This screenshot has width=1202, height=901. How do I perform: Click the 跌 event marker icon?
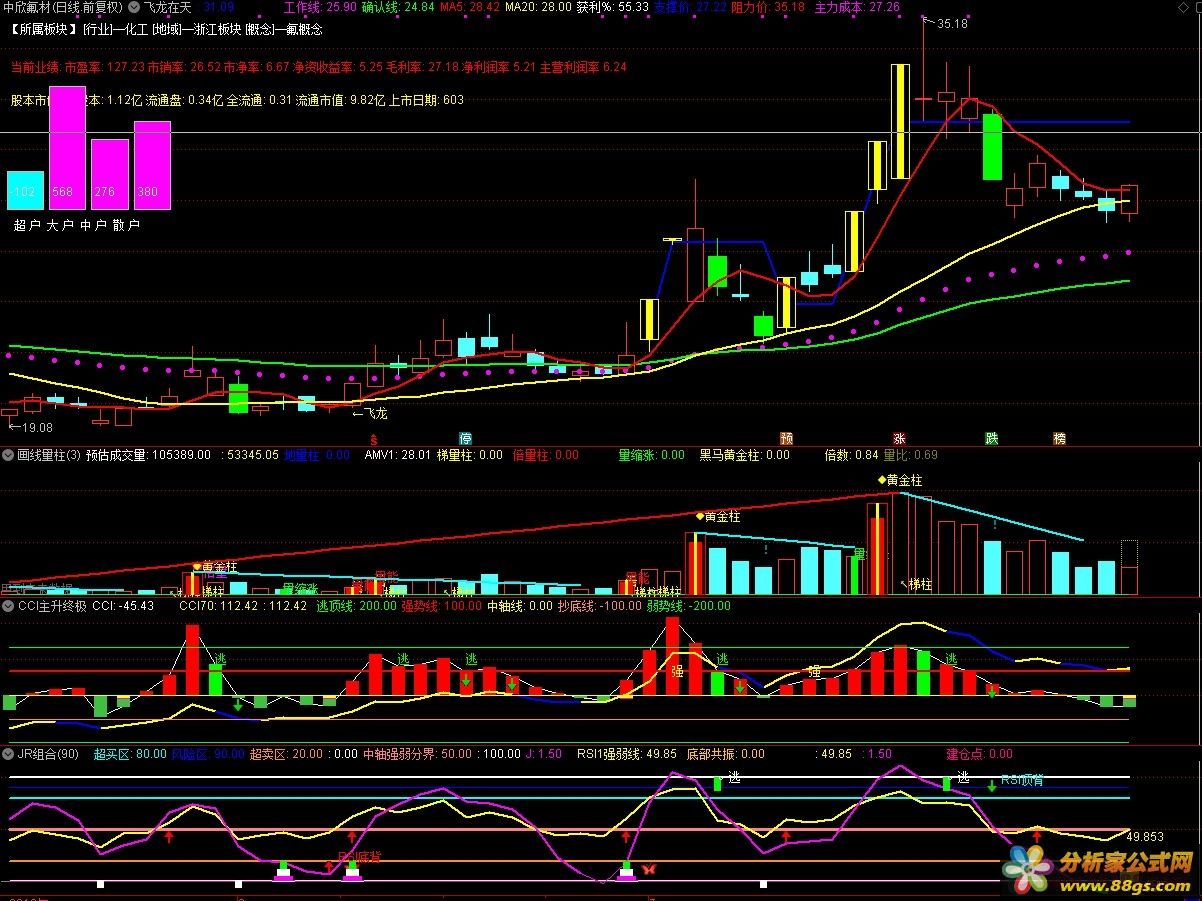tap(991, 439)
